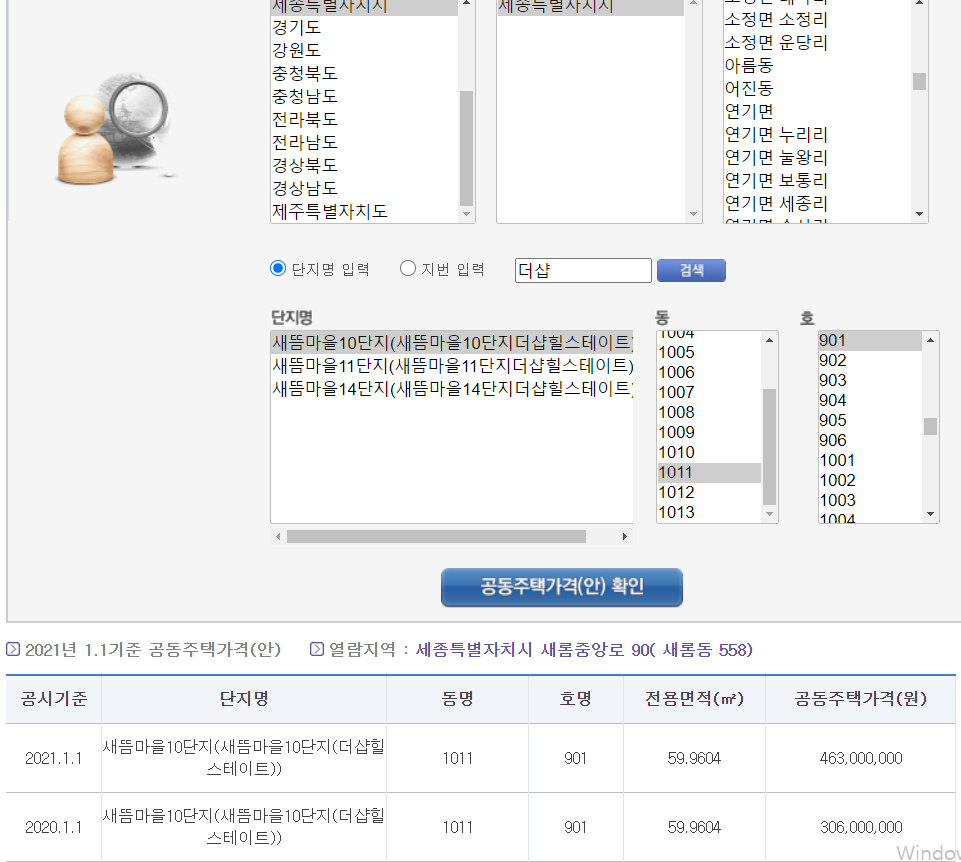The width and height of the screenshot is (961, 862).
Task: Select 경상남도 in the province list
Action: pos(364,188)
